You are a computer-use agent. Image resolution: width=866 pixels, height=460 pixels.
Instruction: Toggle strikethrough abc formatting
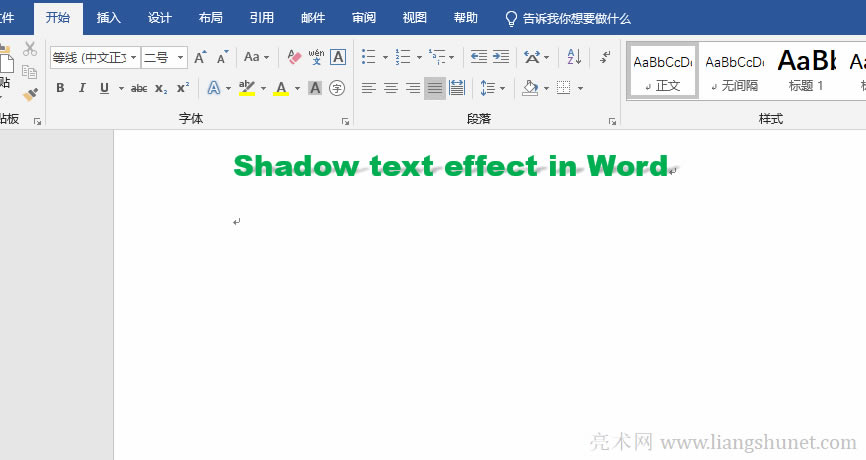(139, 88)
